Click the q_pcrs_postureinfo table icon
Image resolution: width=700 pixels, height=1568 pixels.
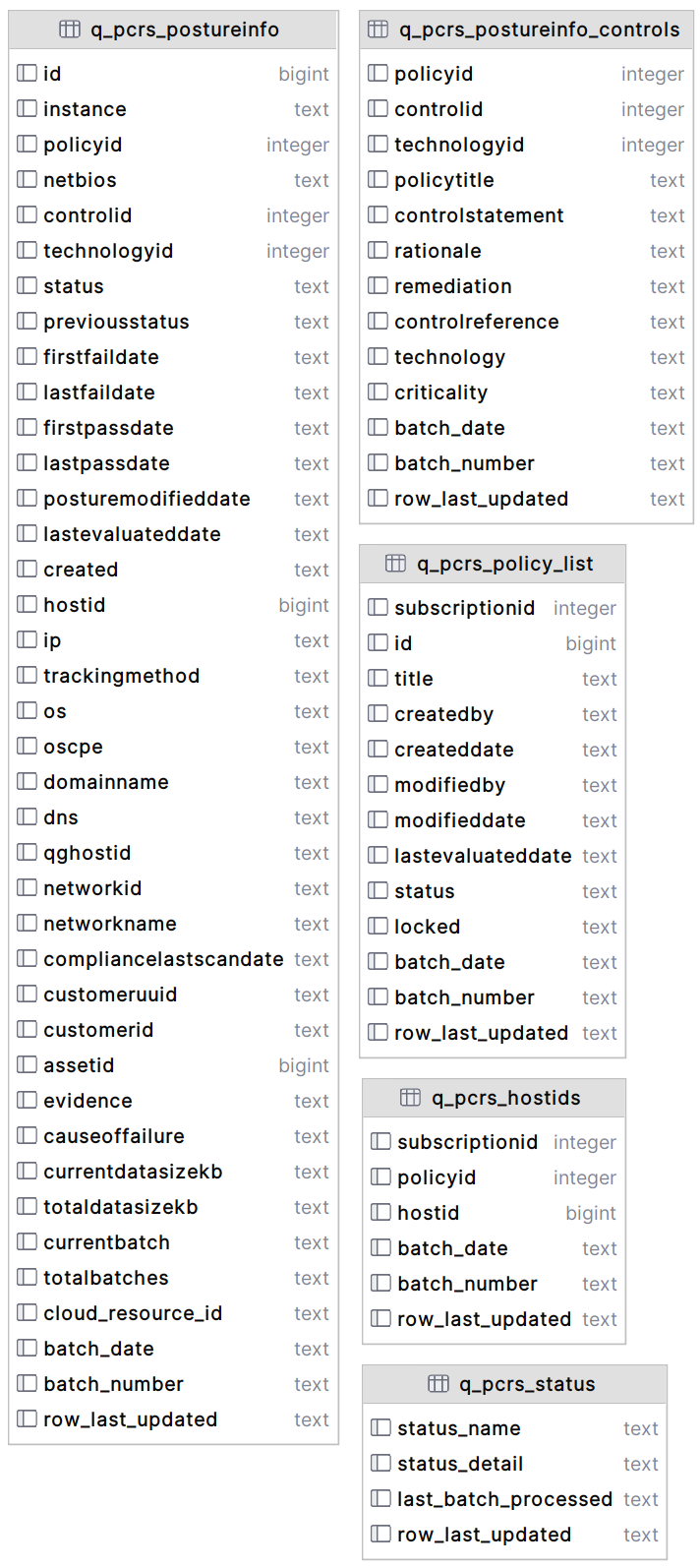point(70,30)
